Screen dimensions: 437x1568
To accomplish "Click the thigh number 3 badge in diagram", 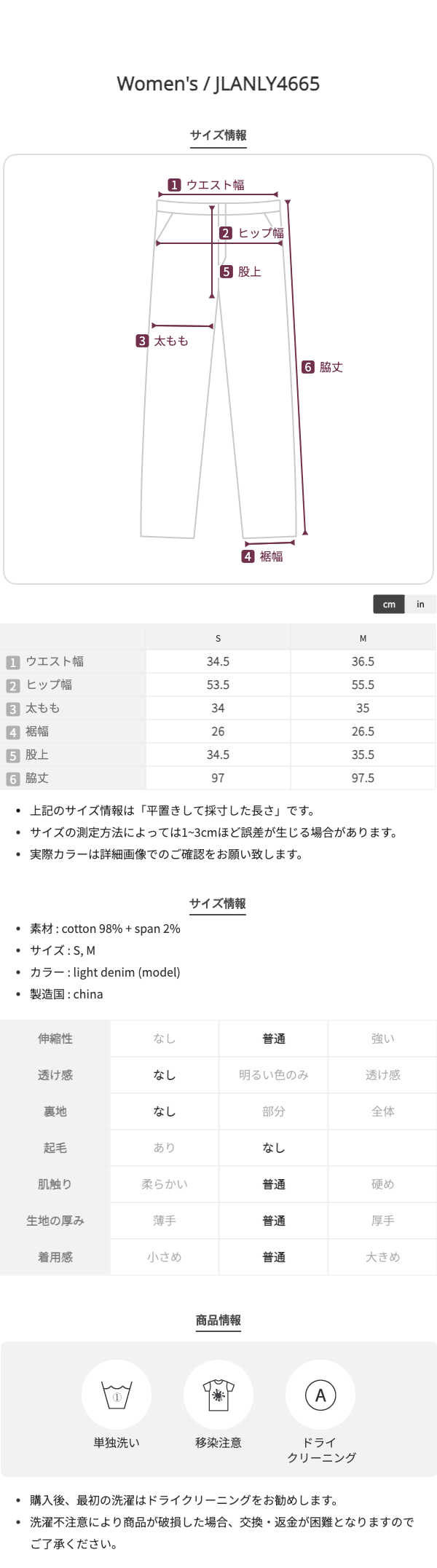I will (143, 341).
